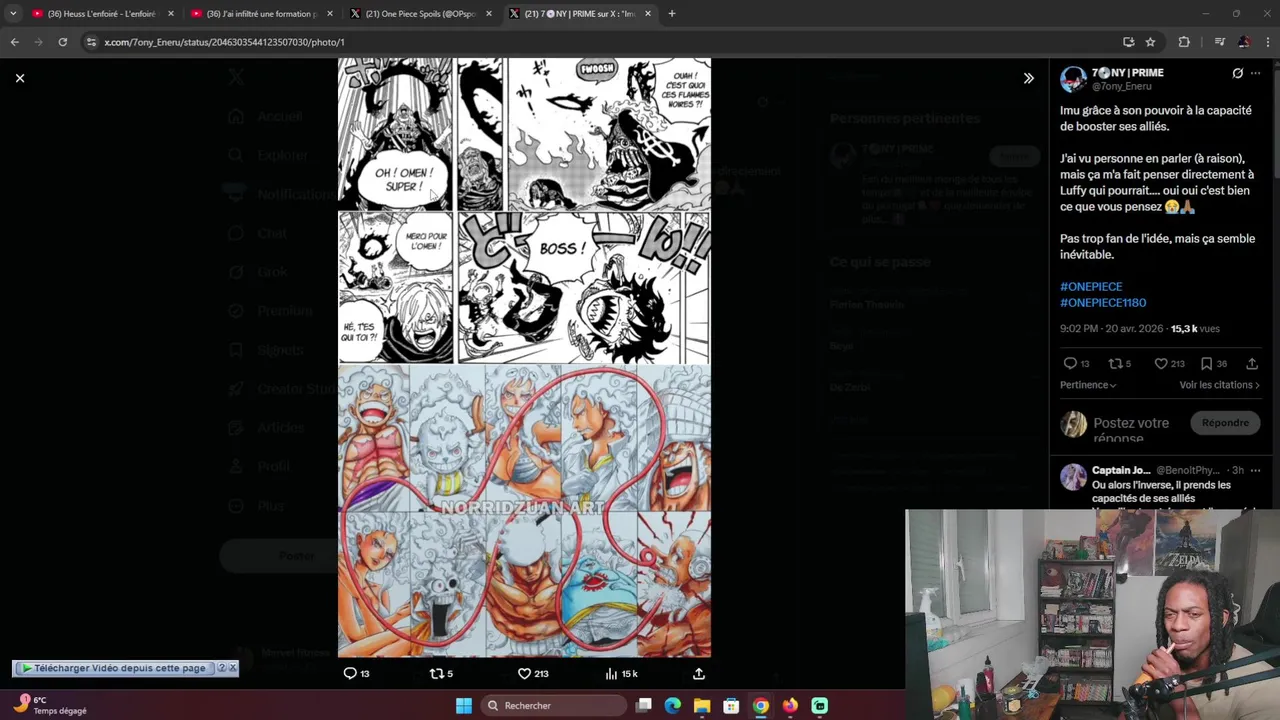Viewport: 1280px width, 720px height.
Task: Click the address bar URL
Action: 224,42
